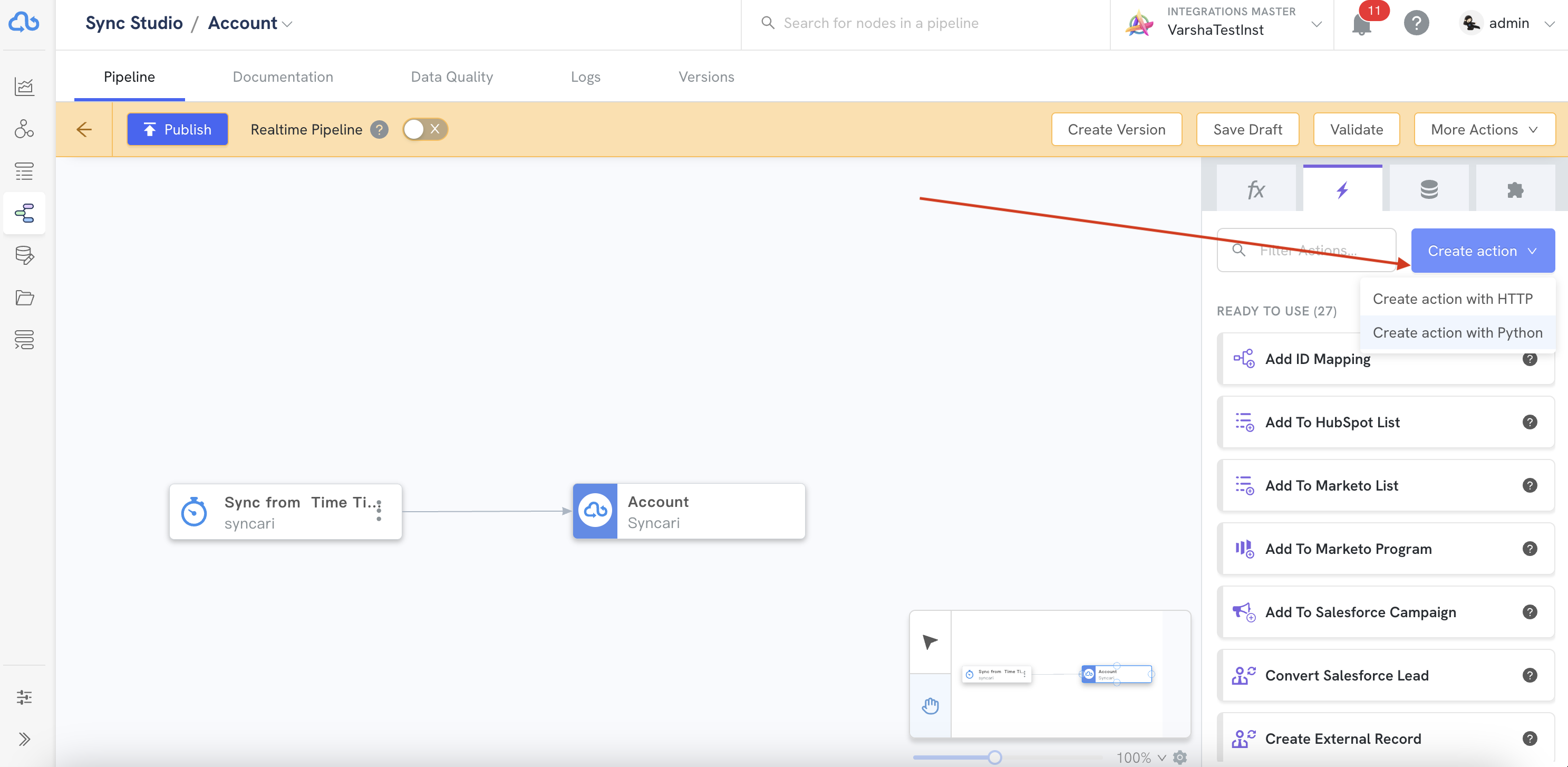
Task: Open the connected circles sidebar icon
Action: 24,129
